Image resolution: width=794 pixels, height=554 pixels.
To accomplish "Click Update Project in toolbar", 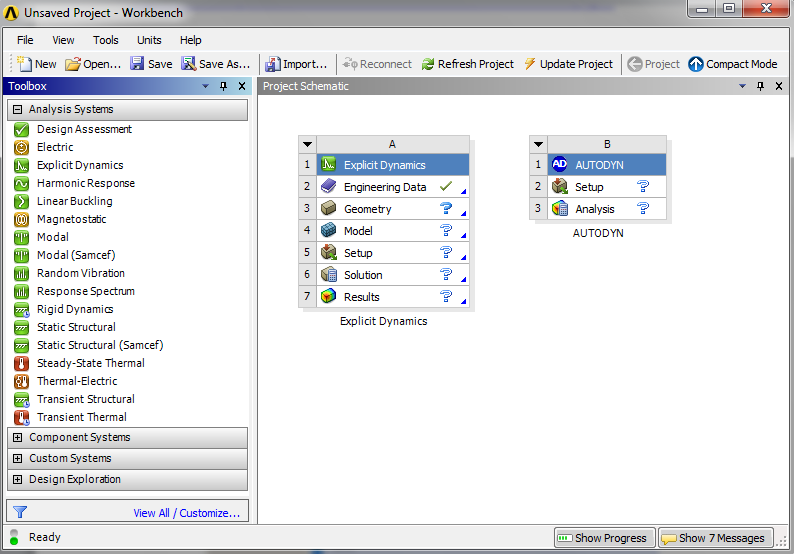I will [569, 64].
